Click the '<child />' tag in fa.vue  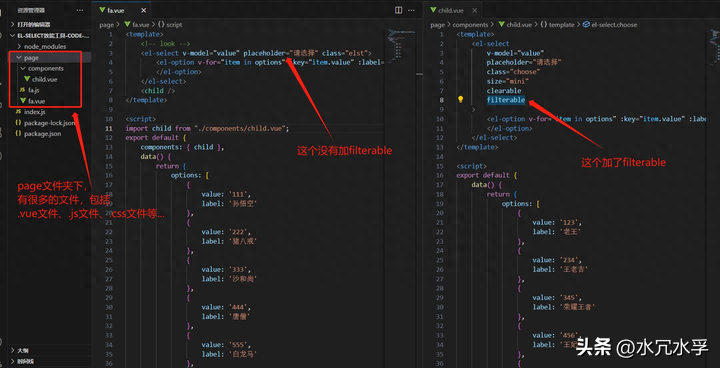[x=158, y=91]
